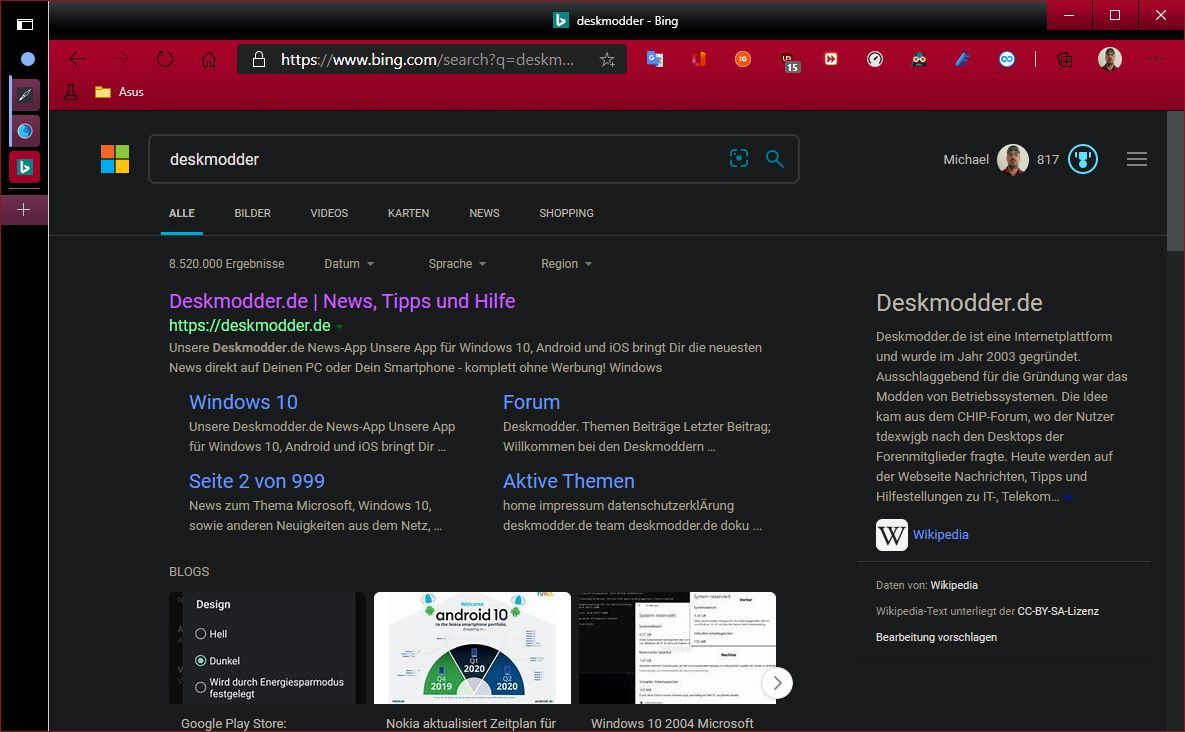Go back to the previous page
This screenshot has height=732, width=1185.
(77, 59)
